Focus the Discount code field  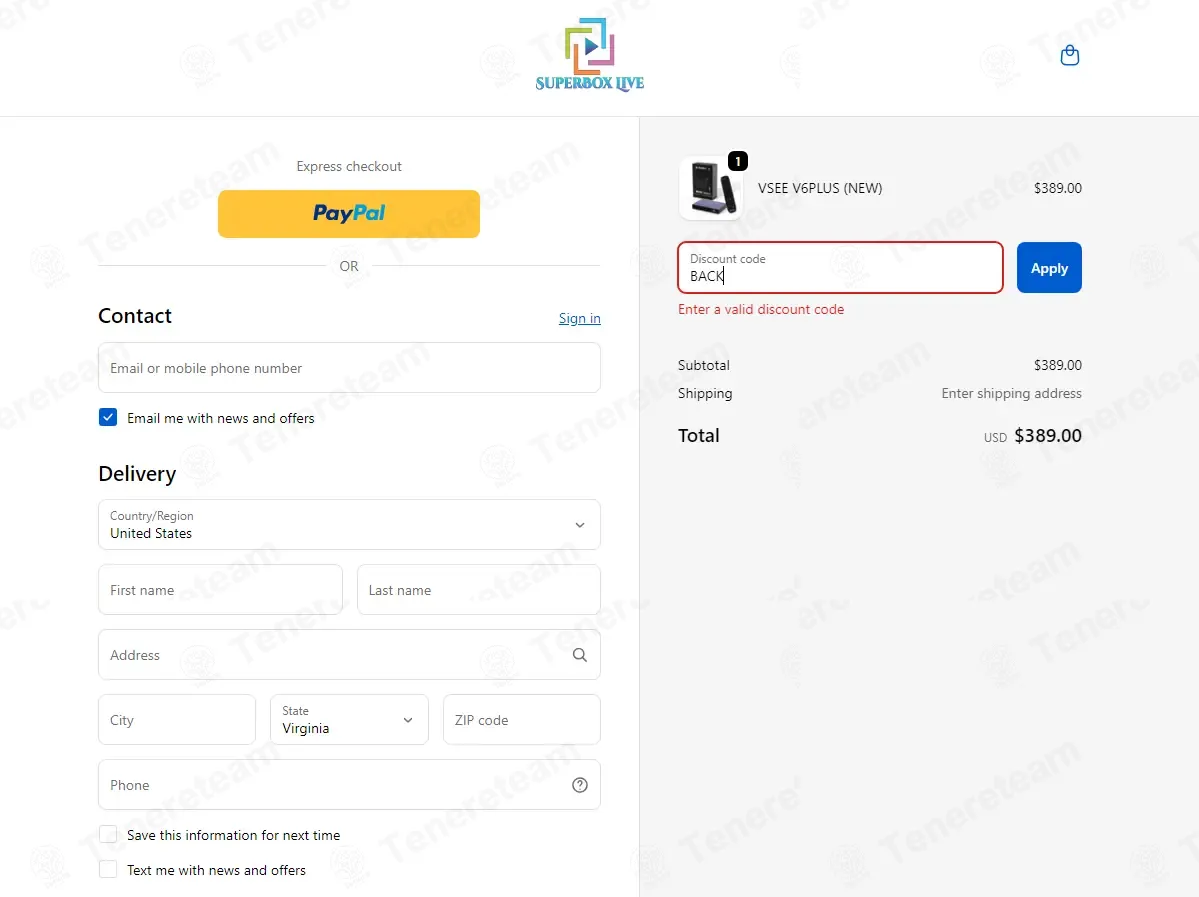point(840,268)
